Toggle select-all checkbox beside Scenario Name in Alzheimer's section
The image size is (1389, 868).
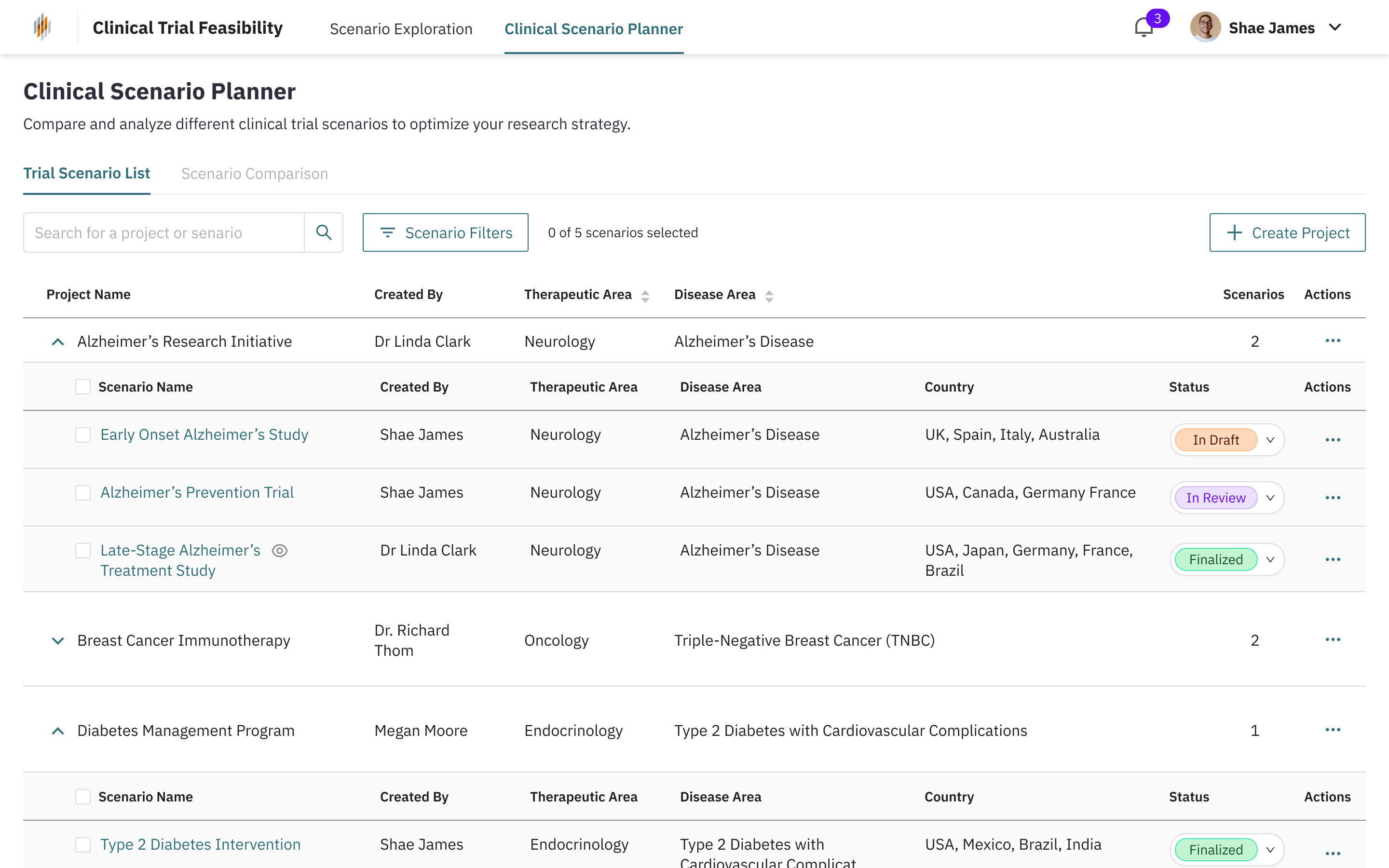point(83,387)
